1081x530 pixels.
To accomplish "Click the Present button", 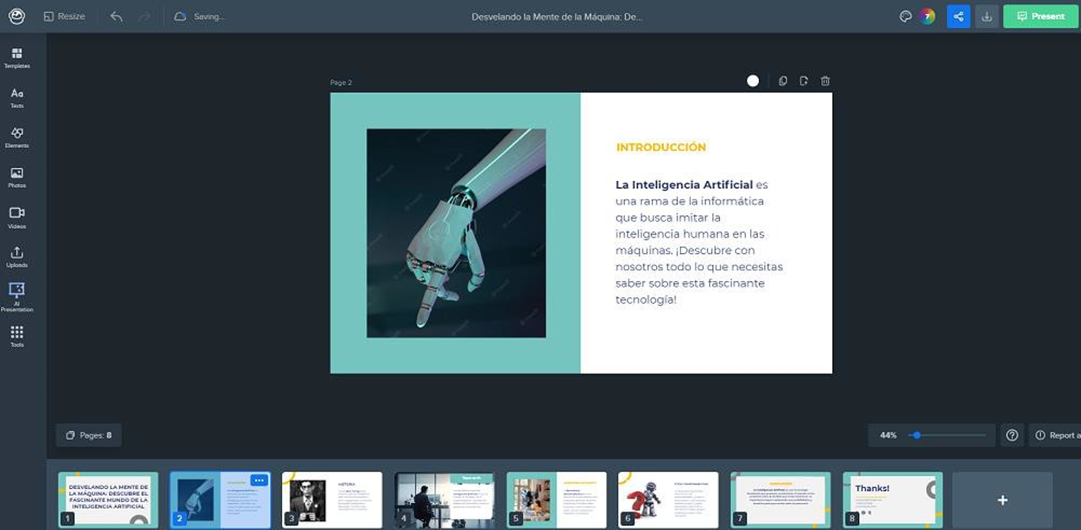I will [x=1040, y=17].
